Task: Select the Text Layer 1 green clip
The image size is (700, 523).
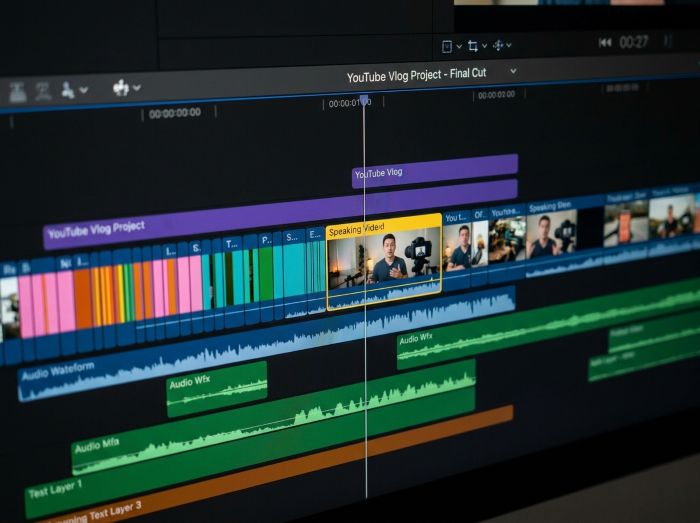Action: (250, 451)
